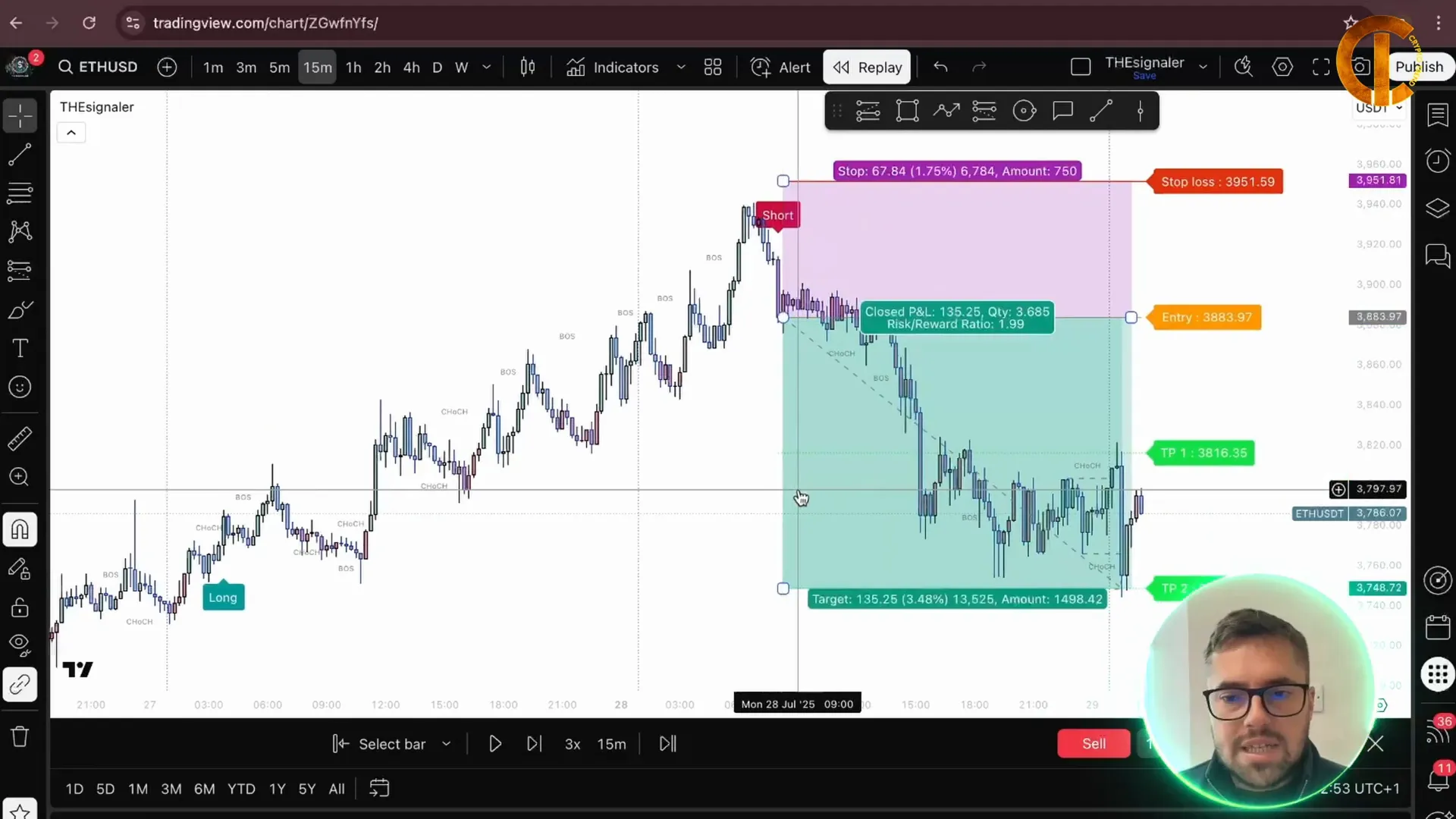Screen dimensions: 1456x819
Task: Collapse the indicator legend arrow
Action: pyautogui.click(x=71, y=133)
